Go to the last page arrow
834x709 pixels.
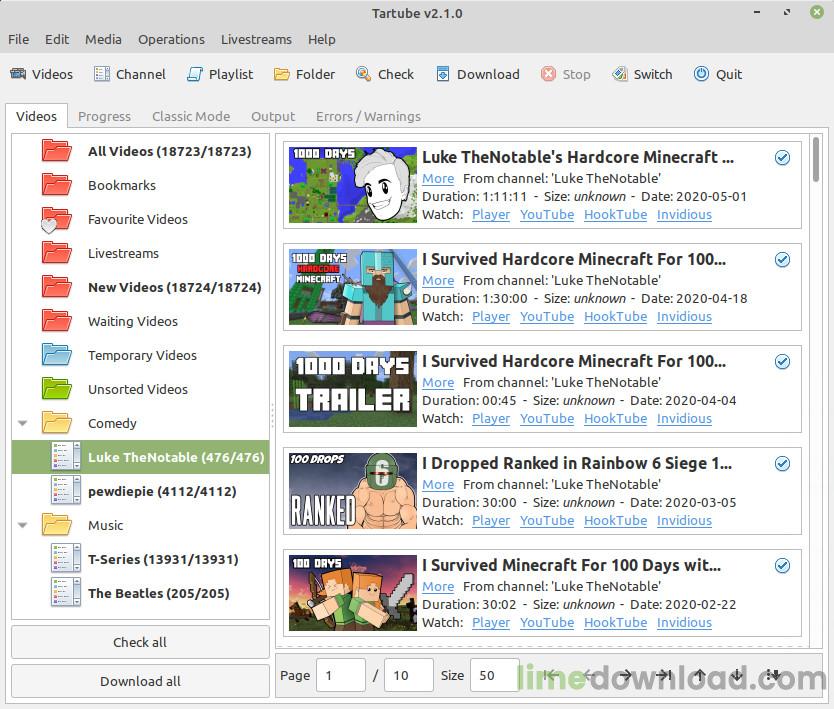663,675
